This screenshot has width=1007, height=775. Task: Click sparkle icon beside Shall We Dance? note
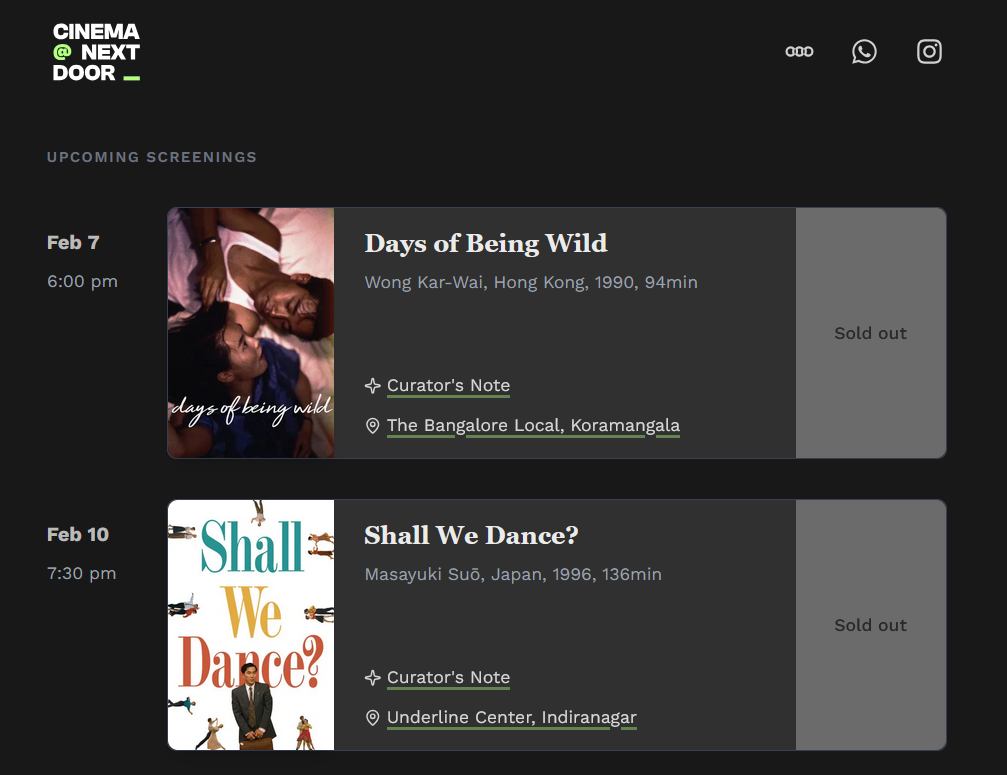[x=373, y=678]
